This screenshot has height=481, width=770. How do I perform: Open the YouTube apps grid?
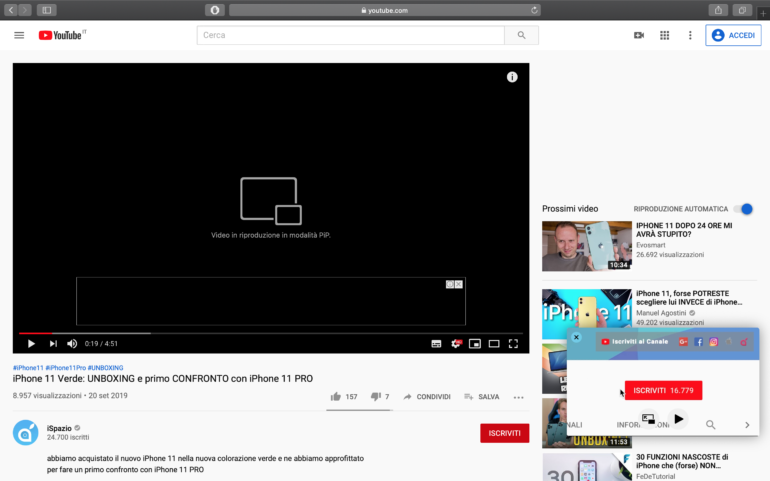coord(664,35)
